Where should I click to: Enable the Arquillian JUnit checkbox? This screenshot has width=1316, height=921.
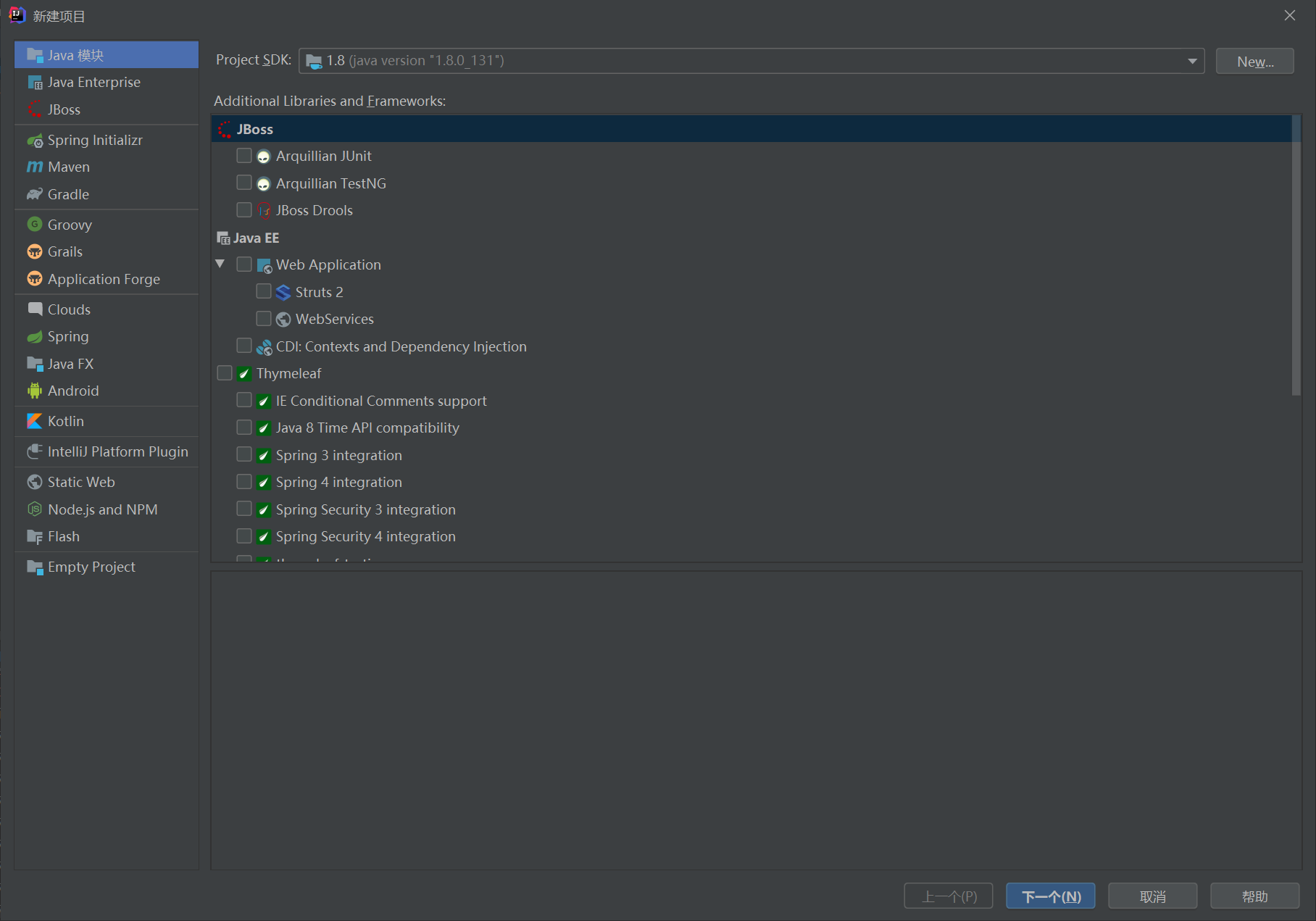pos(244,156)
